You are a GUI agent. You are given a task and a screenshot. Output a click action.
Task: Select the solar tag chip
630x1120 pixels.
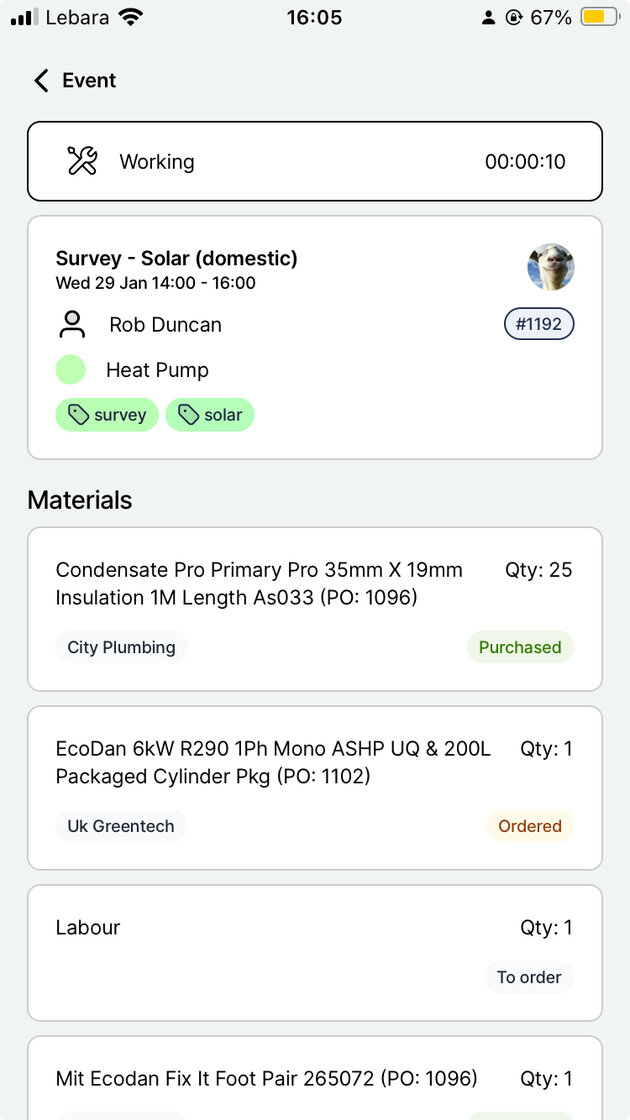pos(210,415)
